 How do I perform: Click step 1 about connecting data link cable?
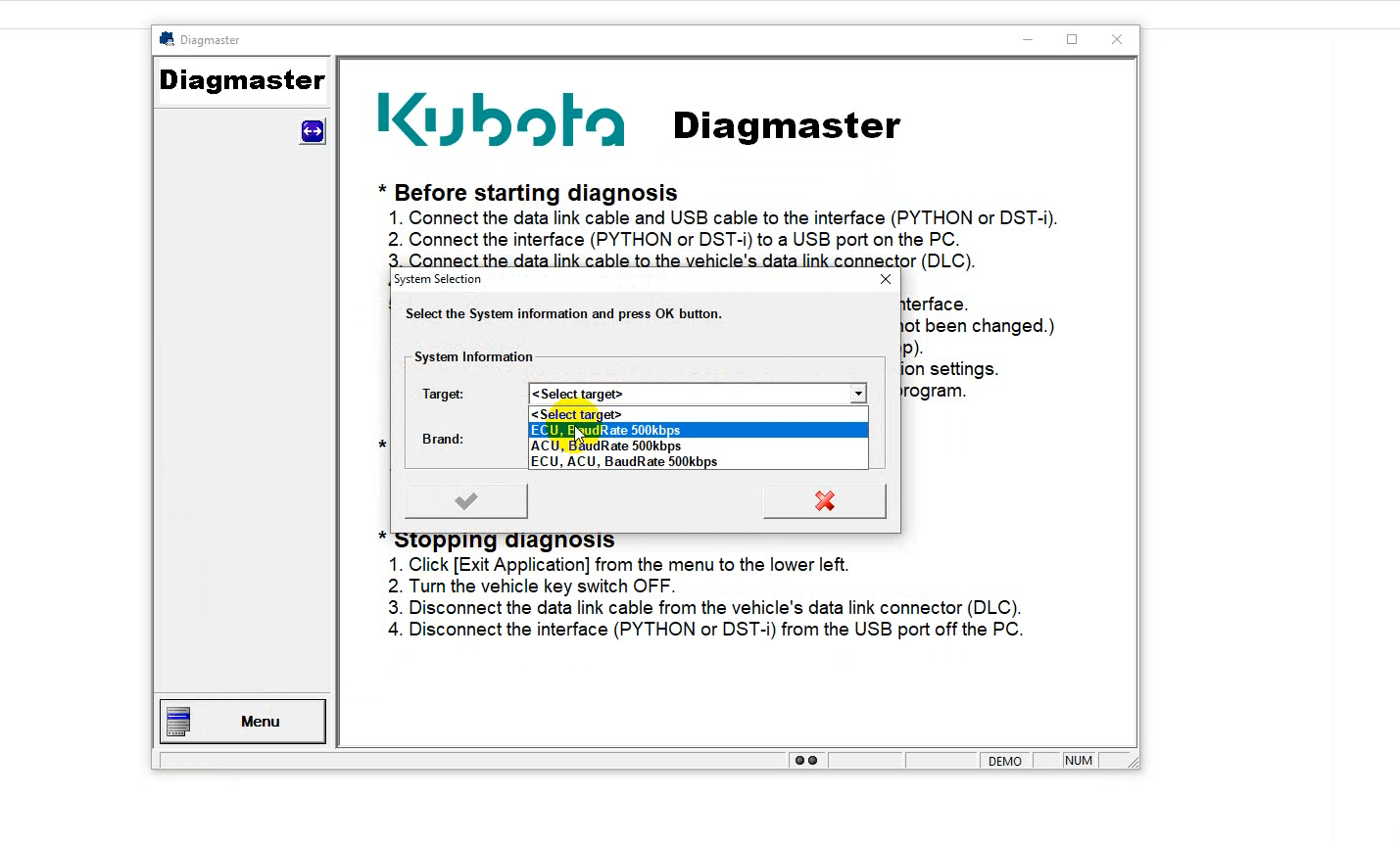coord(723,218)
